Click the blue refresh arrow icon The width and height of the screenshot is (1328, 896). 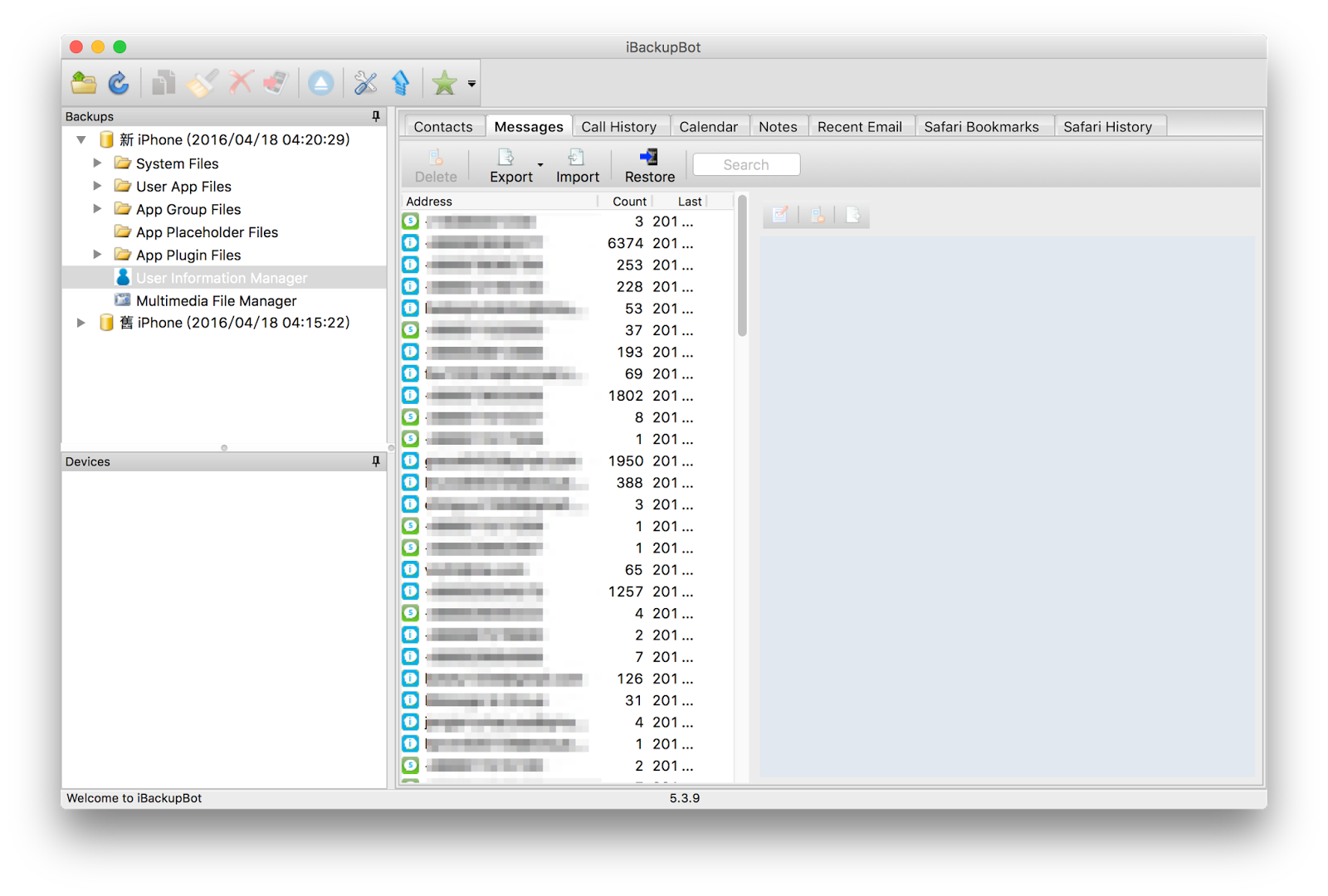pyautogui.click(x=119, y=83)
